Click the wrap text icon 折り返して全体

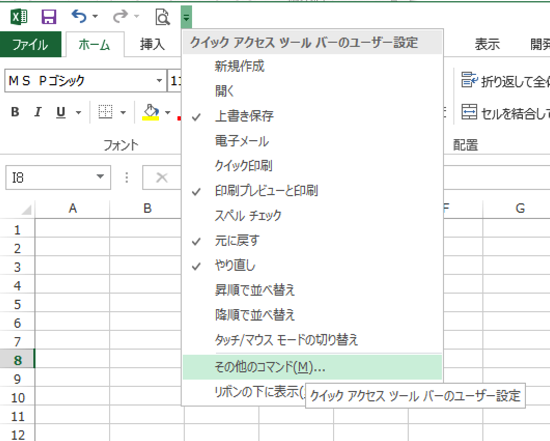tap(469, 80)
